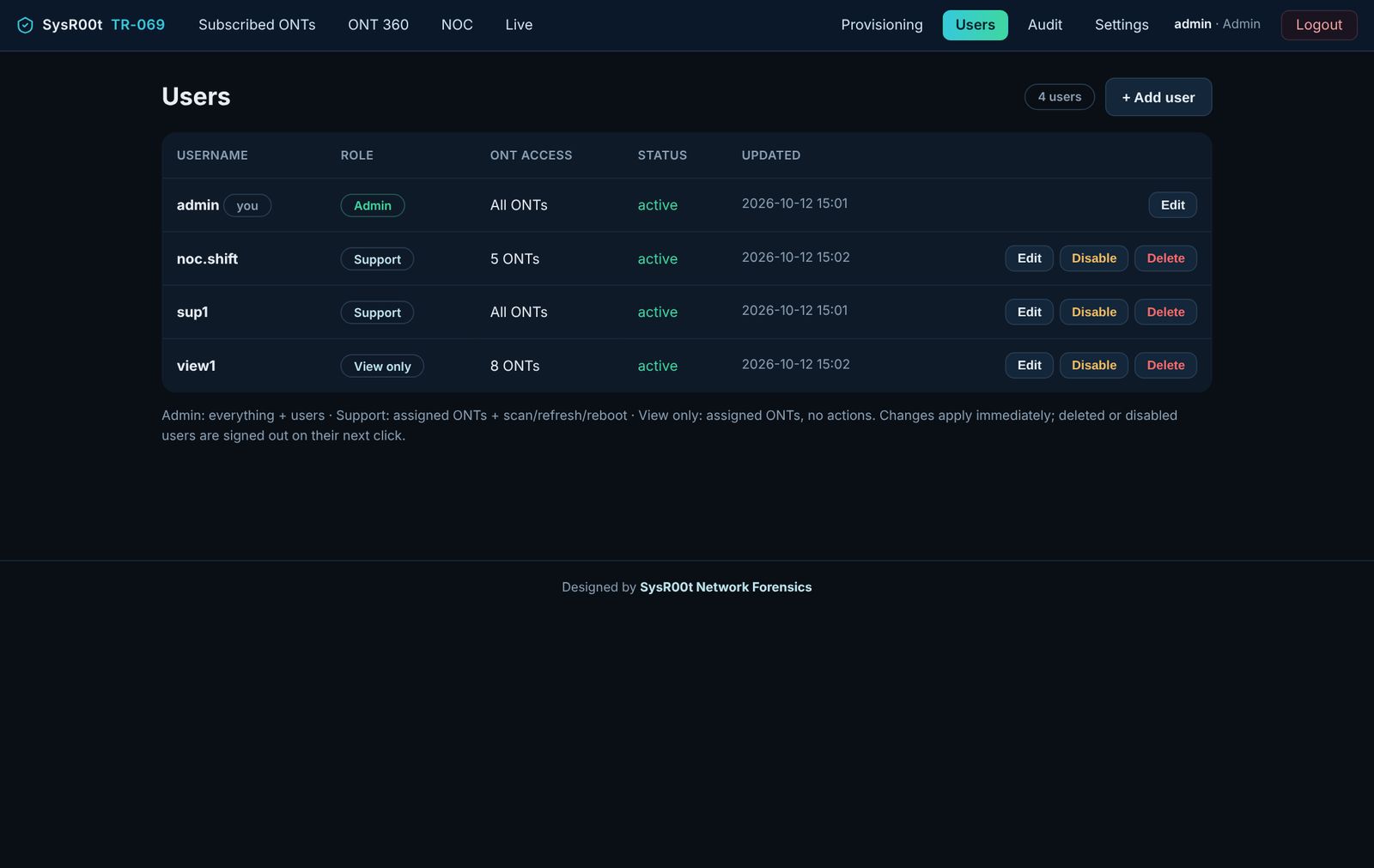Edit the noc.shift user
This screenshot has width=1374, height=868.
pos(1029,258)
